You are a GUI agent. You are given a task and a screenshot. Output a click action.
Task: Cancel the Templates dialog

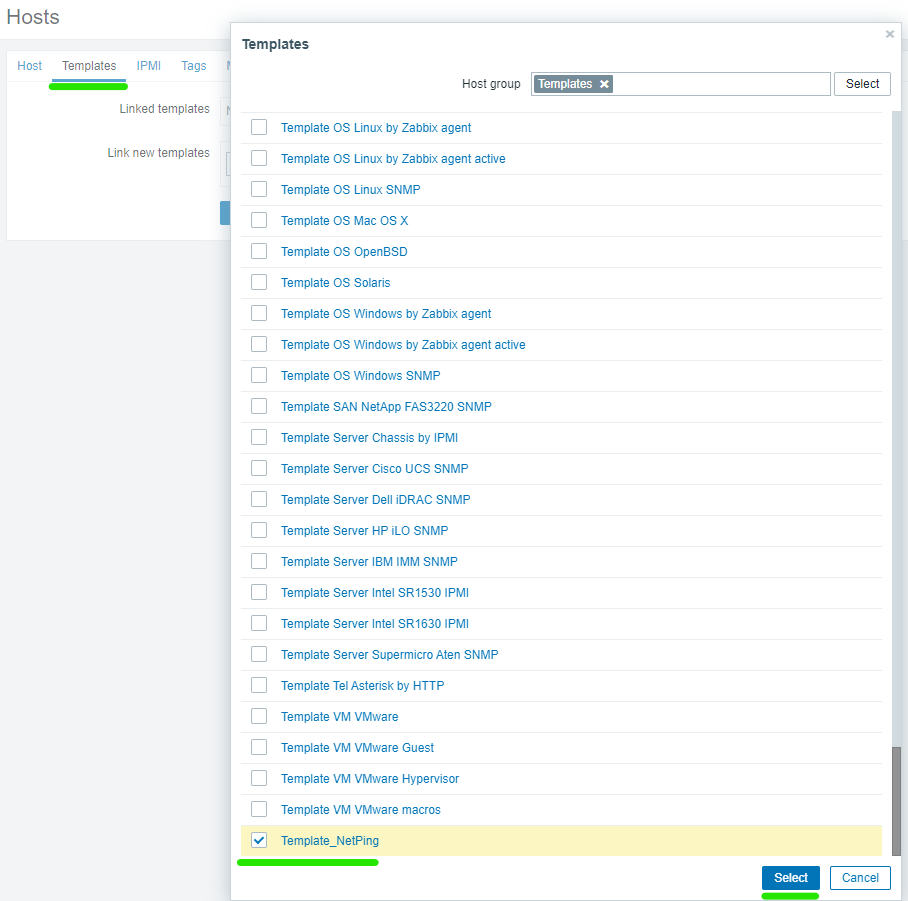pyautogui.click(x=860, y=878)
